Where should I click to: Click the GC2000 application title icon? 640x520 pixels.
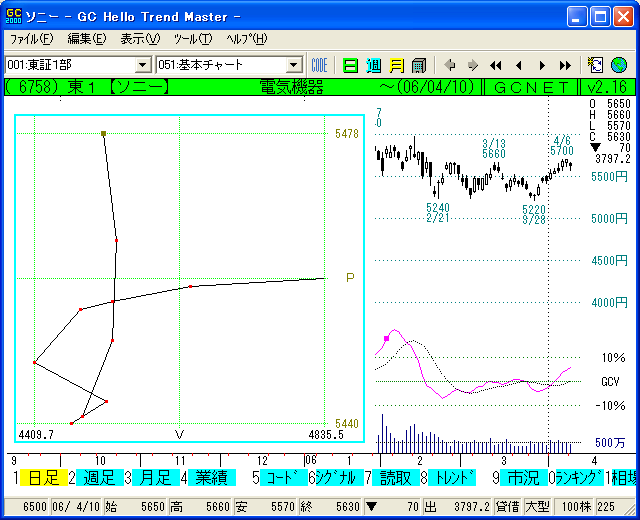[x=13, y=16]
